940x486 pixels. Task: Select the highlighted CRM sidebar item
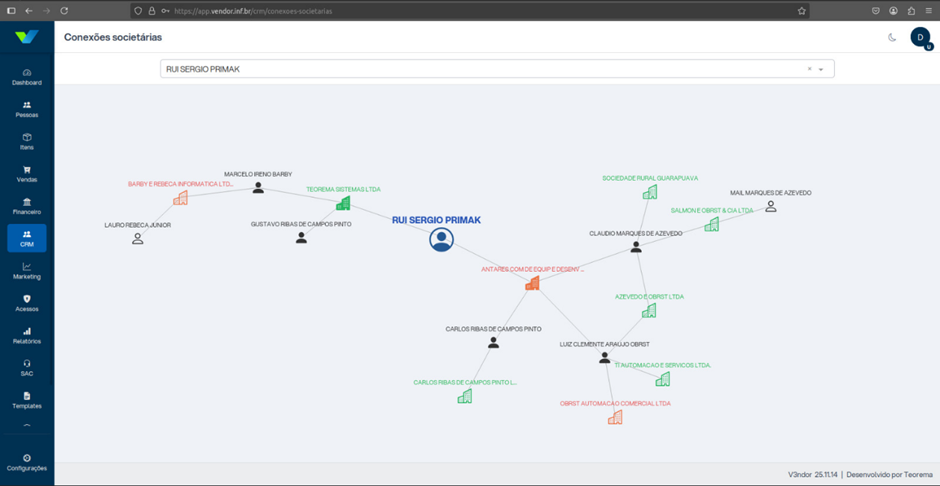(x=27, y=239)
